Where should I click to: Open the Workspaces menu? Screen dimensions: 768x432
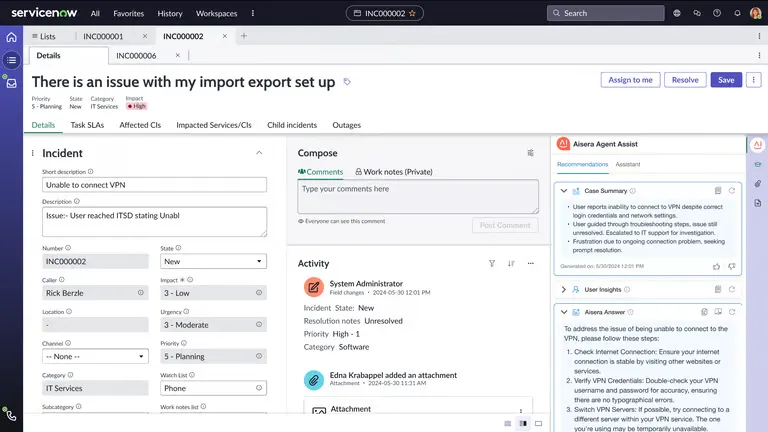click(x=216, y=13)
